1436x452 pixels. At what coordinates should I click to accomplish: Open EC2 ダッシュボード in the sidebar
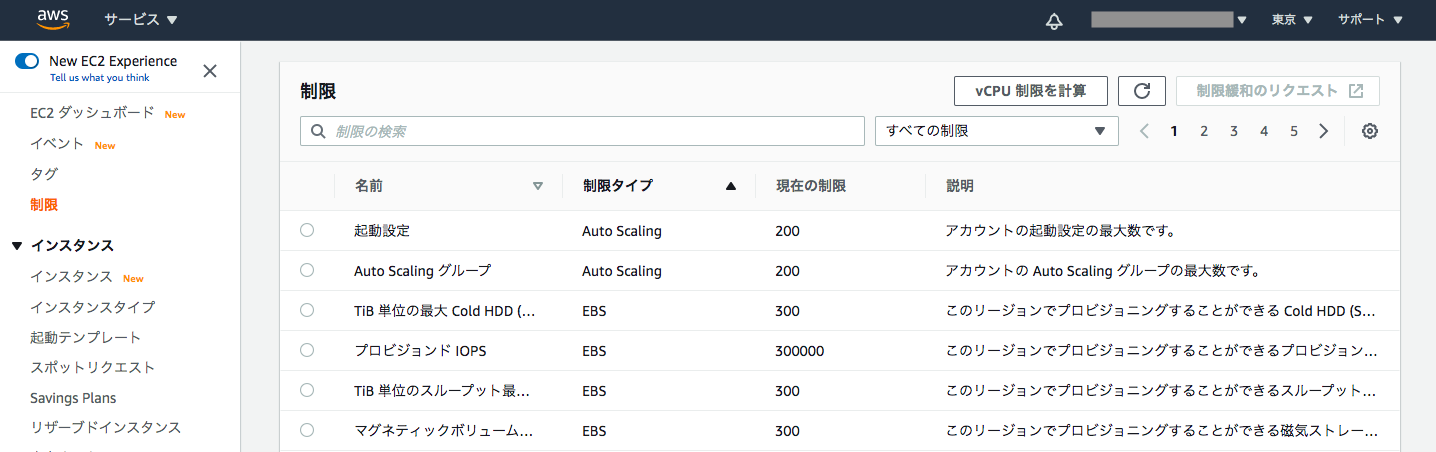click(x=92, y=113)
